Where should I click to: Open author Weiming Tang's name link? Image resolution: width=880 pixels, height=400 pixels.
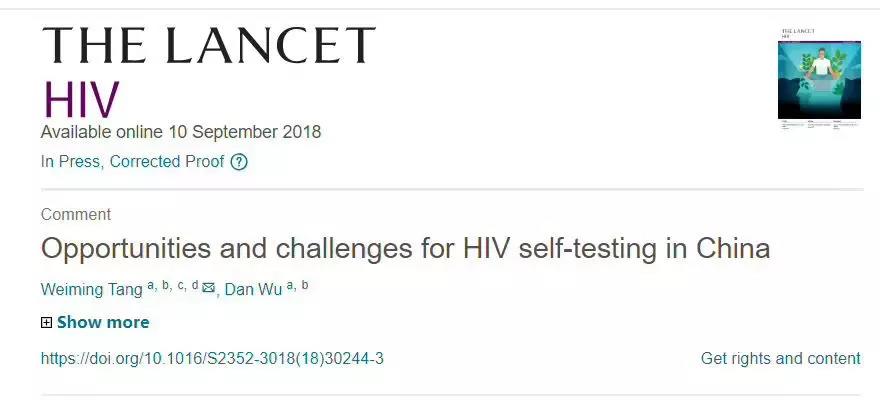(91, 288)
